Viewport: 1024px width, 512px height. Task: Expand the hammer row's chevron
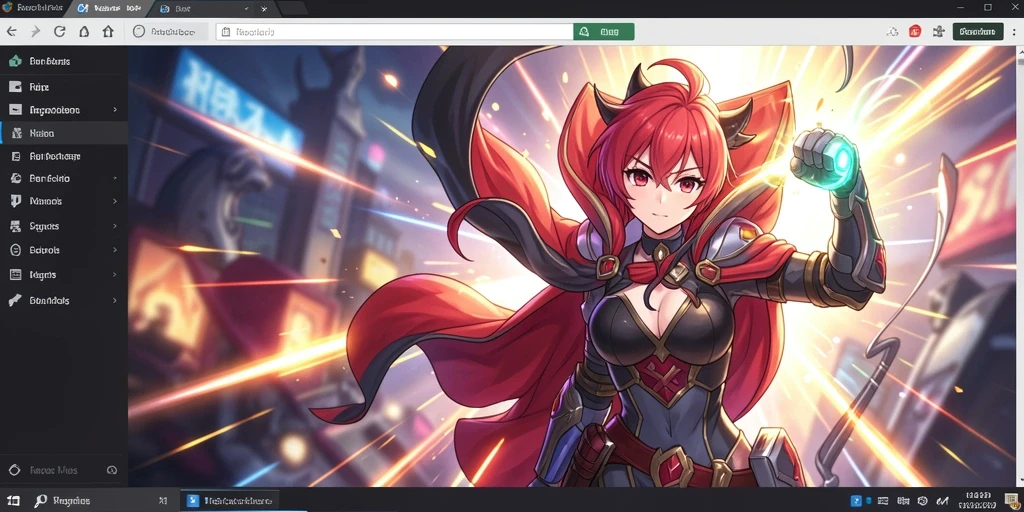(x=115, y=300)
